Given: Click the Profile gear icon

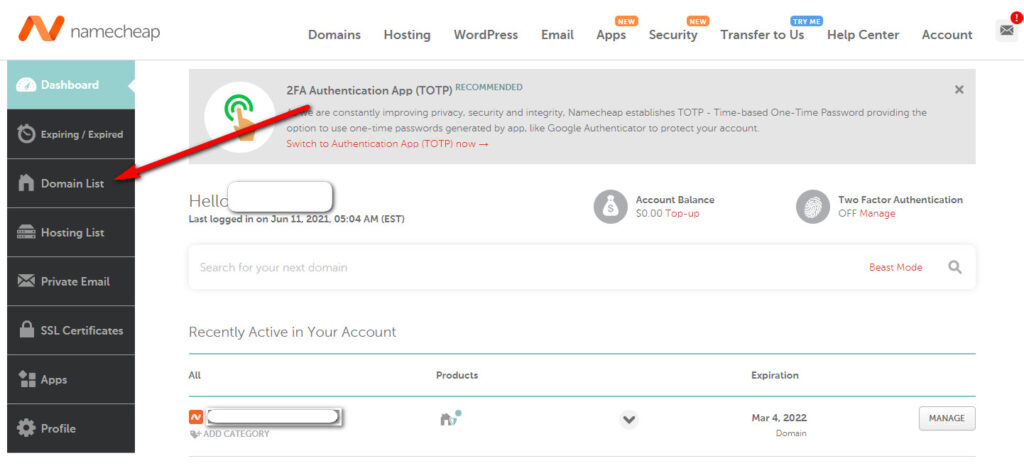Looking at the screenshot, I should [x=26, y=428].
